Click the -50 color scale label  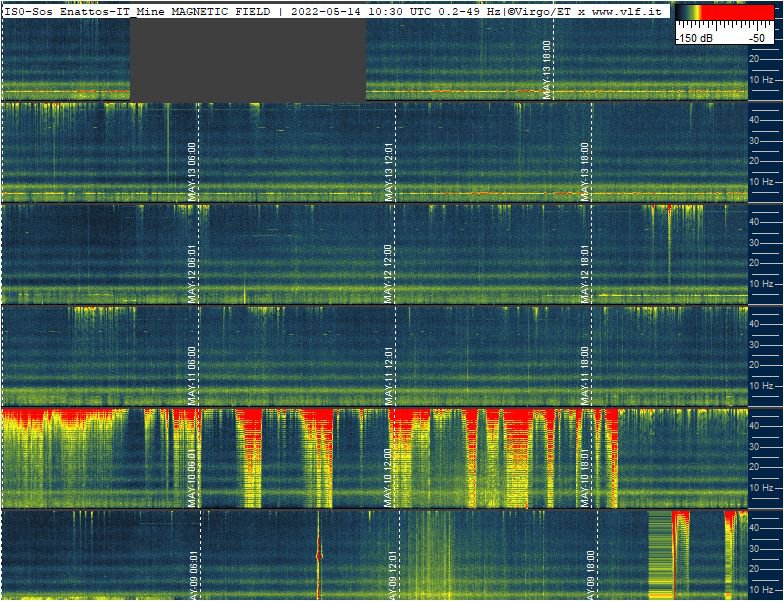tap(757, 37)
